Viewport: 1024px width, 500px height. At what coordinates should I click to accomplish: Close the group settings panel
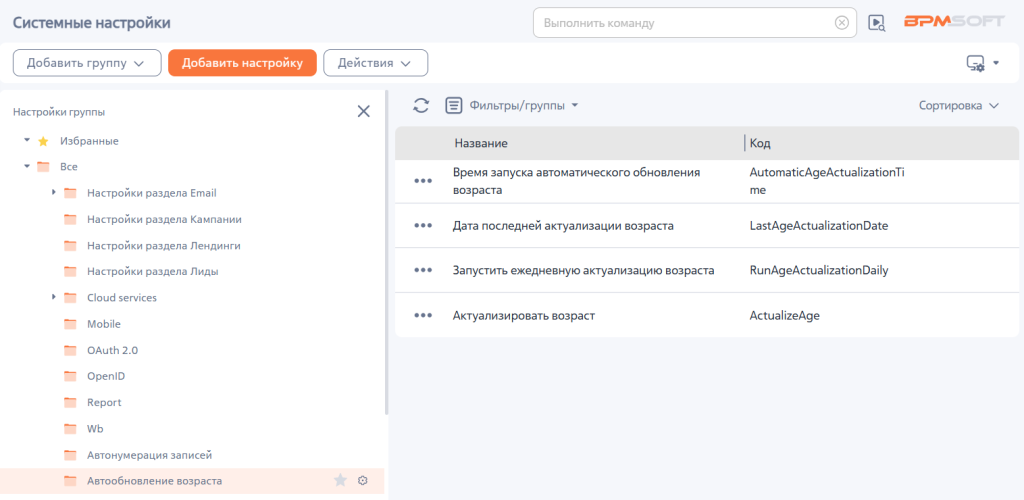pyautogui.click(x=364, y=111)
